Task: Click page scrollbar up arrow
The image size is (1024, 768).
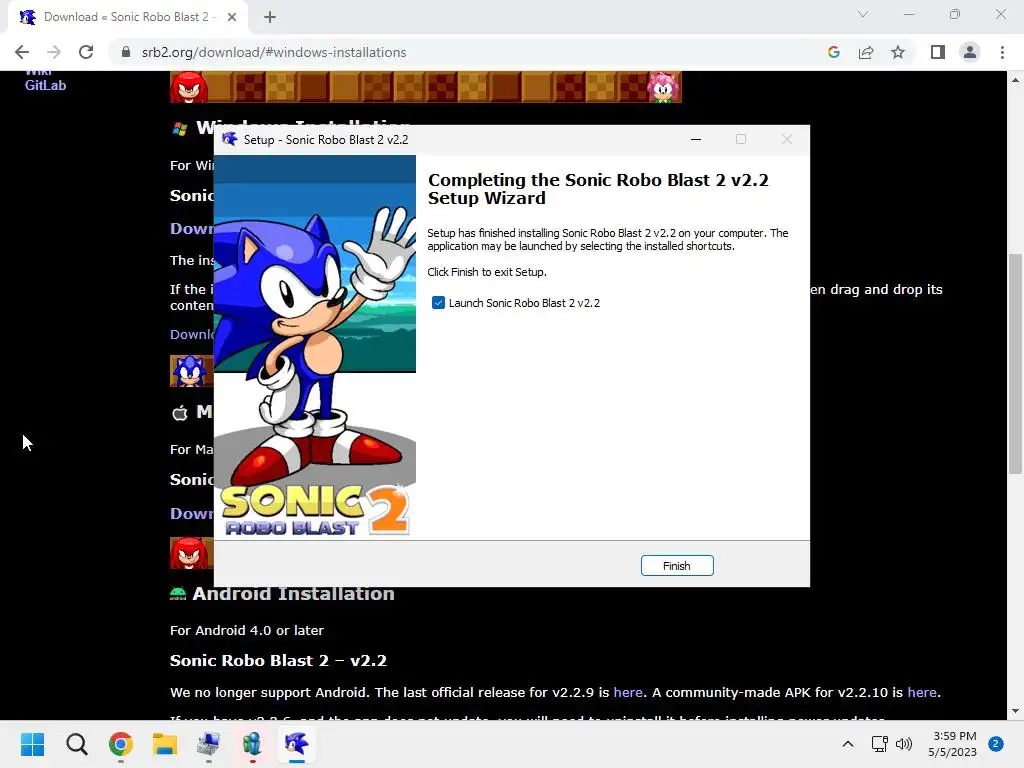Action: pyautogui.click(x=1016, y=80)
